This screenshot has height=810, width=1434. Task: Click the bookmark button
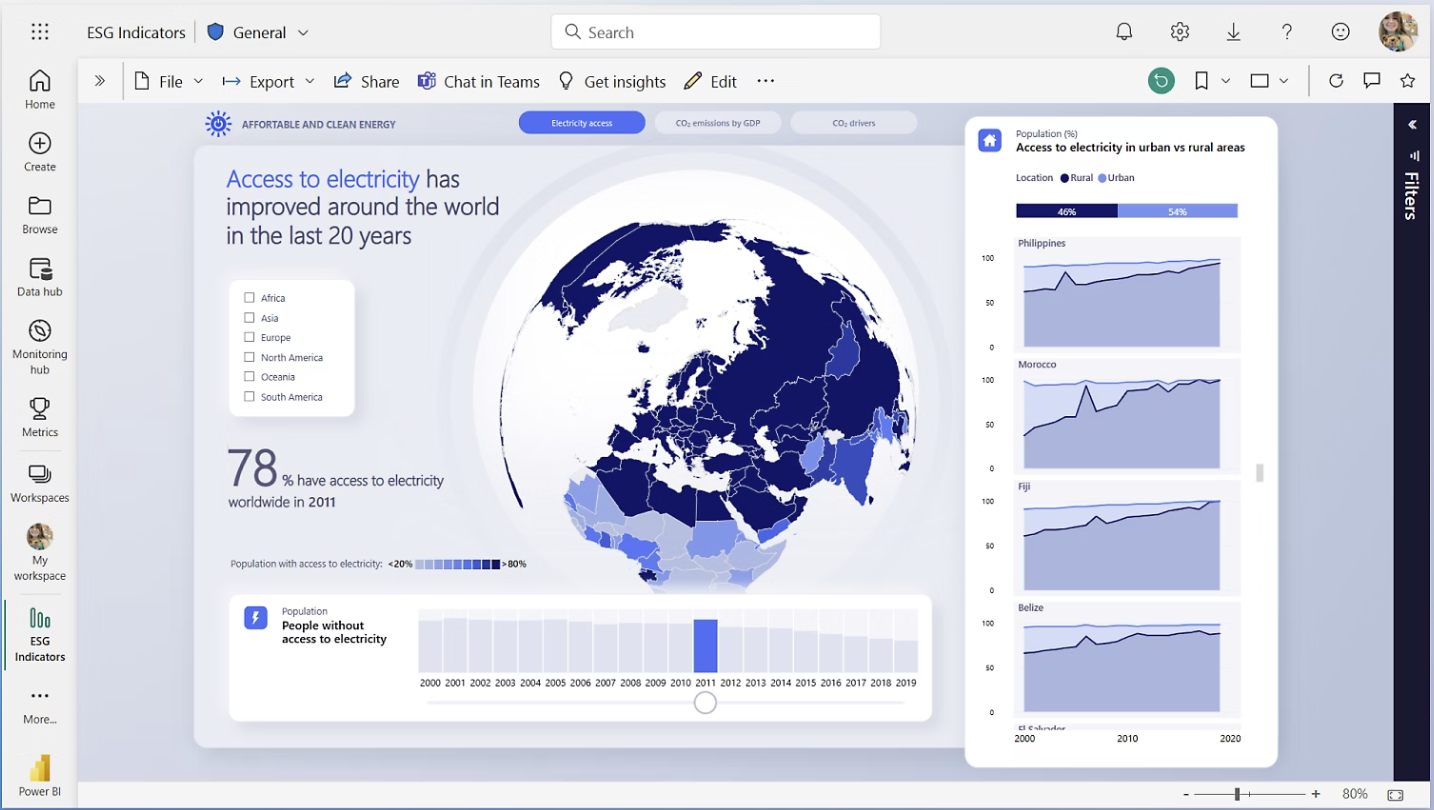(1202, 81)
